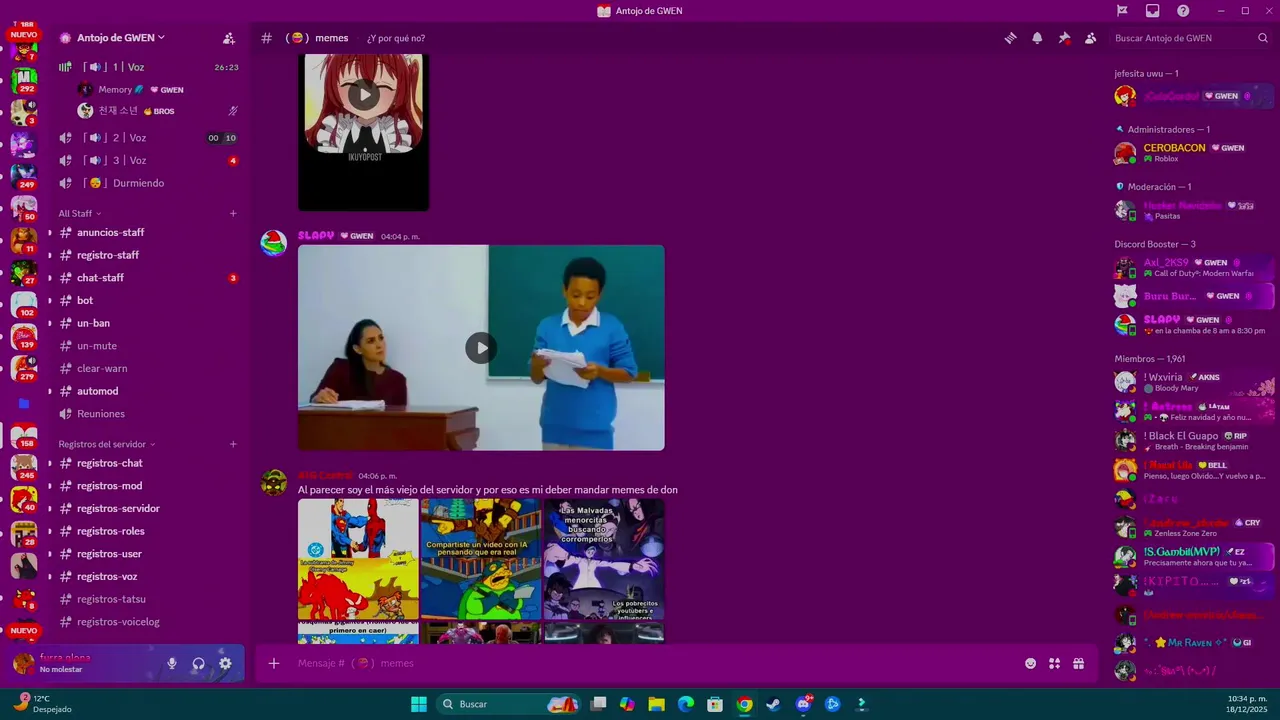The width and height of the screenshot is (1280, 720).
Task: Join the Durmiendo voice channel
Action: click(148, 183)
